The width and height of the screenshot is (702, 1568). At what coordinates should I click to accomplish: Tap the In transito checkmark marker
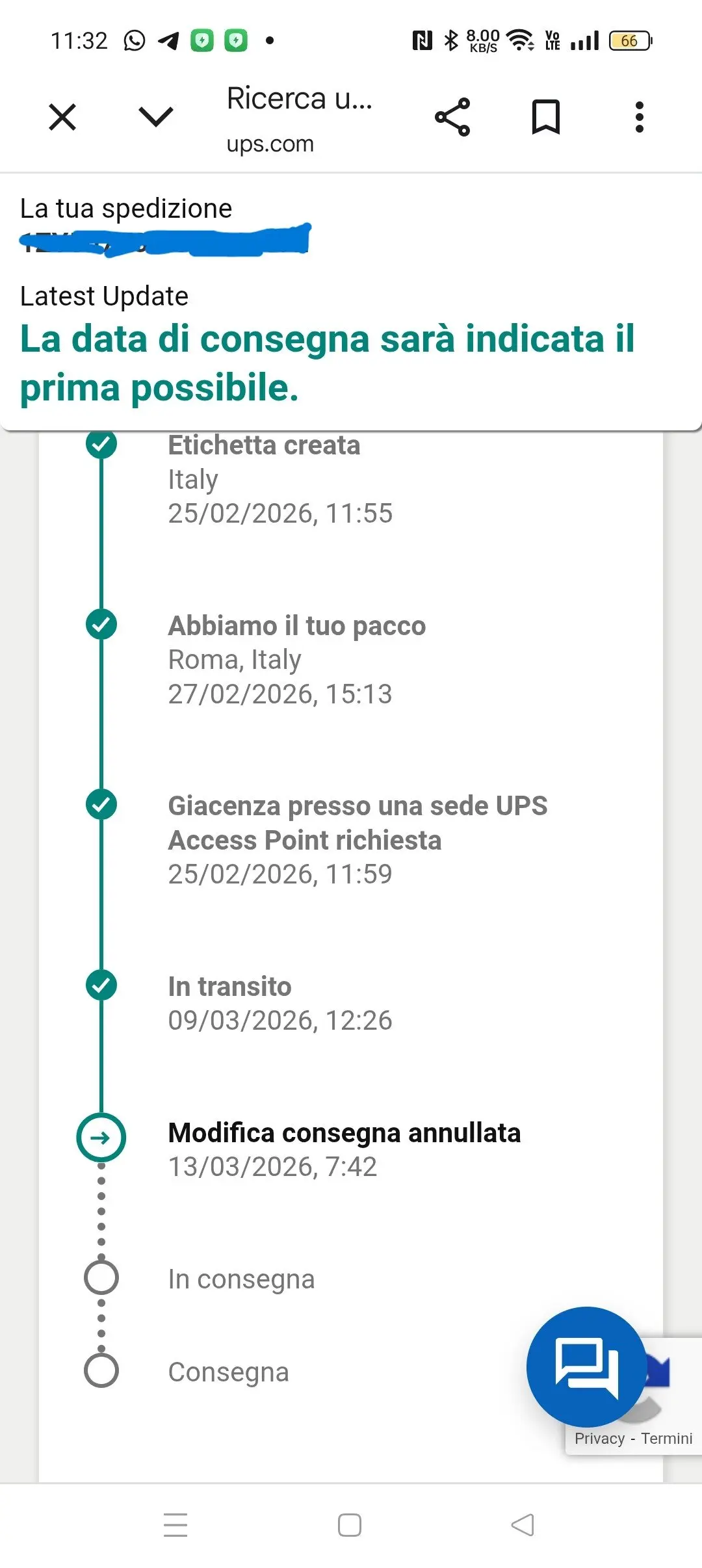[x=101, y=985]
